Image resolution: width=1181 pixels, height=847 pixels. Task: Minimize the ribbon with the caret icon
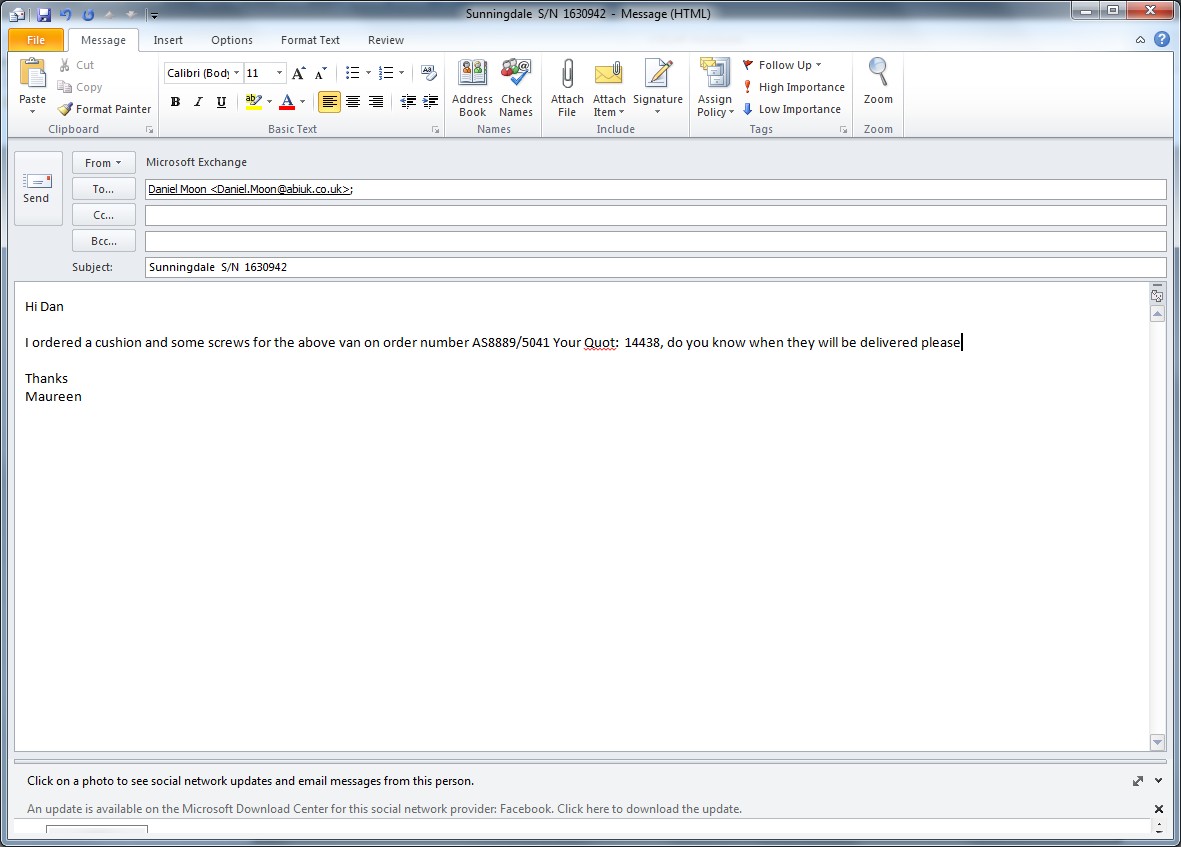click(1140, 40)
